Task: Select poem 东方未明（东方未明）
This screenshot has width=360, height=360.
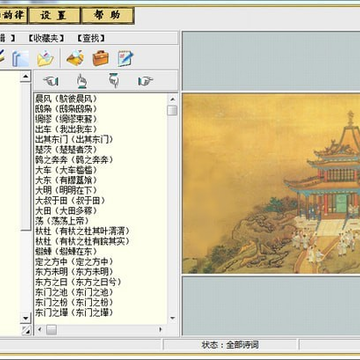Action: pos(74,272)
